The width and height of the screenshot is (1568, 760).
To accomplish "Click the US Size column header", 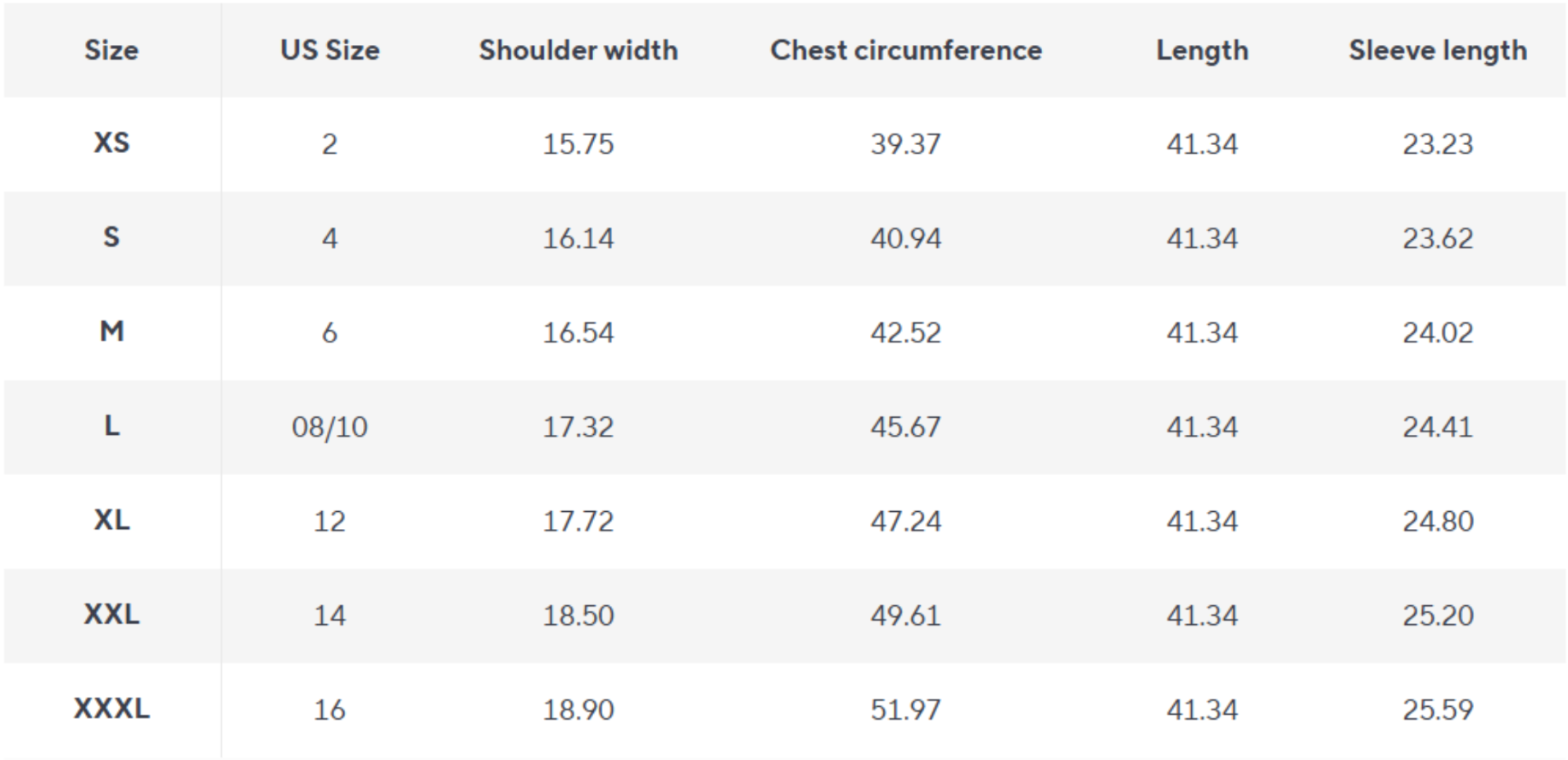I will click(x=329, y=50).
